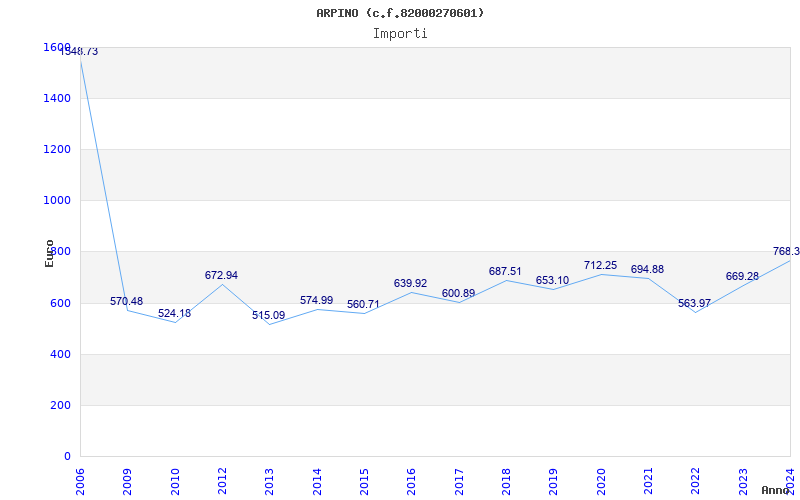This screenshot has height=500, width=800.
Task: Click the Euro axis label
Action: pos(49,254)
